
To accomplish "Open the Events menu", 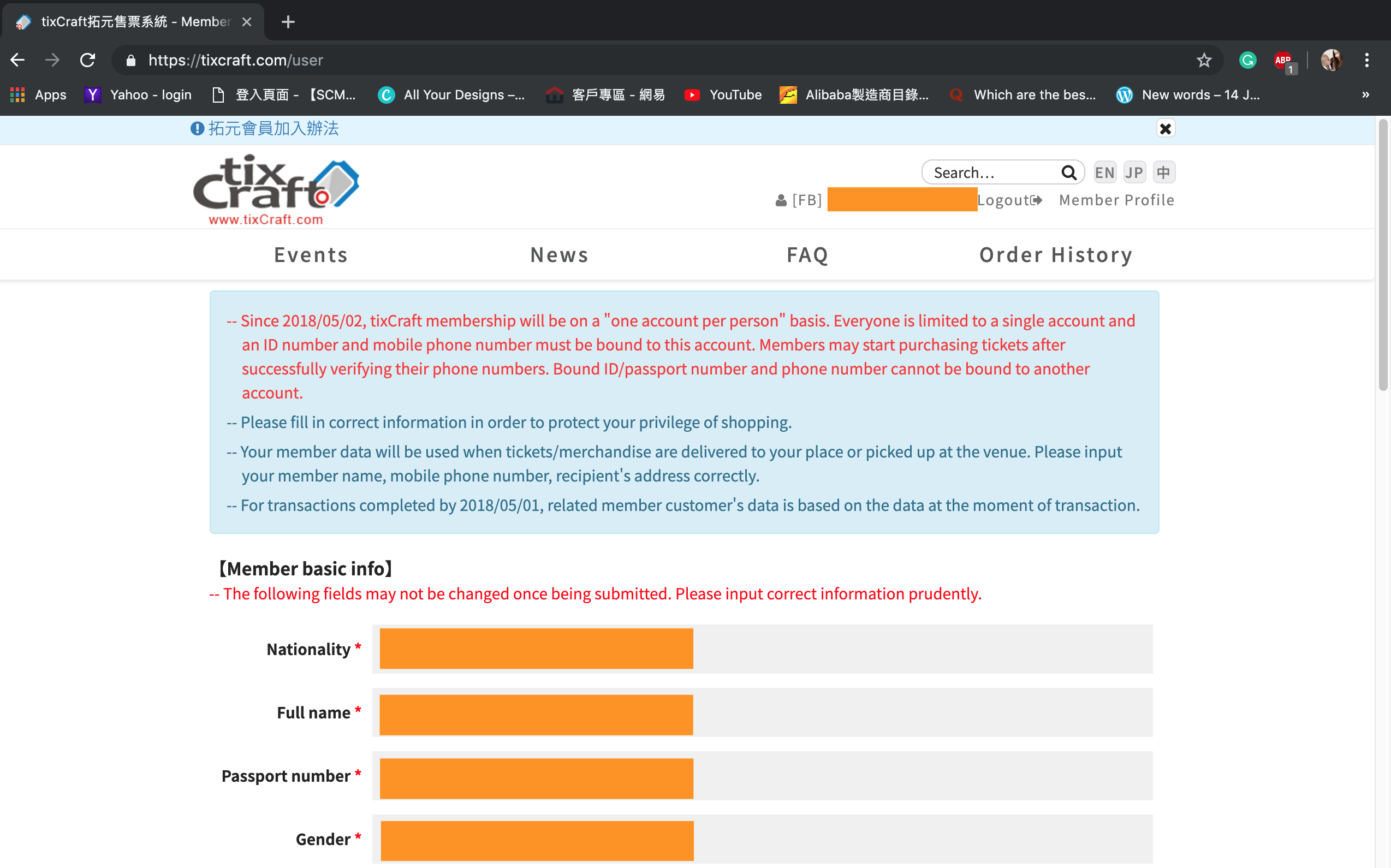I will point(311,255).
